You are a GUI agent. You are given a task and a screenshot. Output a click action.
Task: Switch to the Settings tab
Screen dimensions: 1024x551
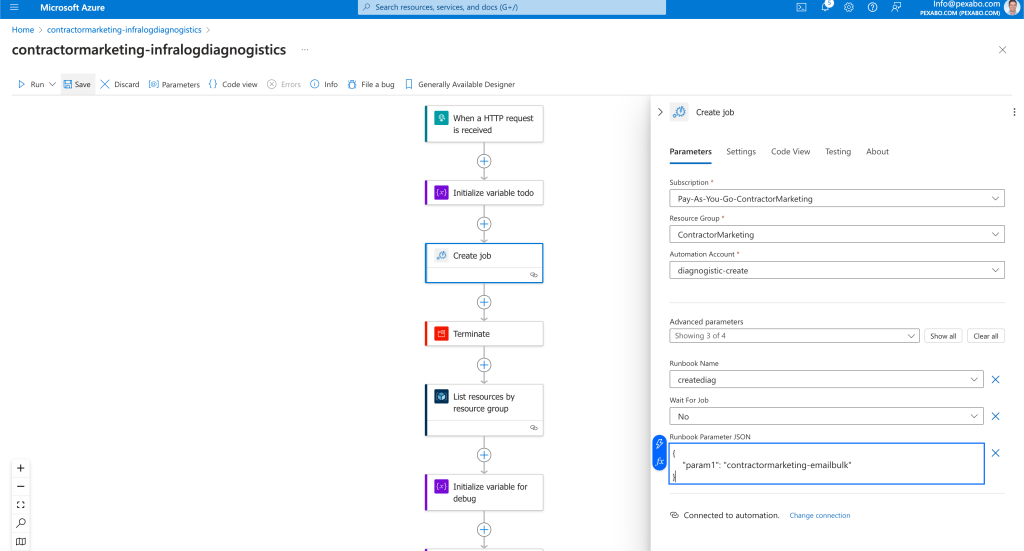pyautogui.click(x=741, y=151)
